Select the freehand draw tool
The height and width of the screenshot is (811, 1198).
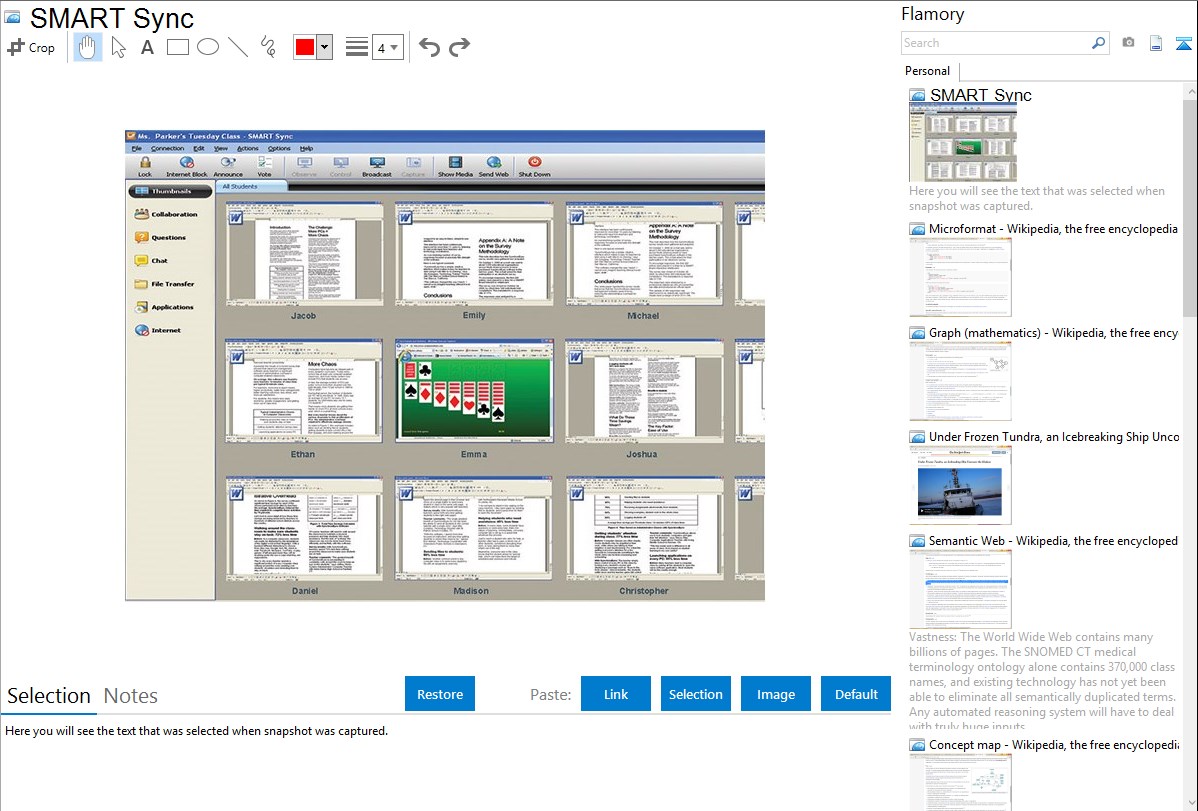[267, 47]
